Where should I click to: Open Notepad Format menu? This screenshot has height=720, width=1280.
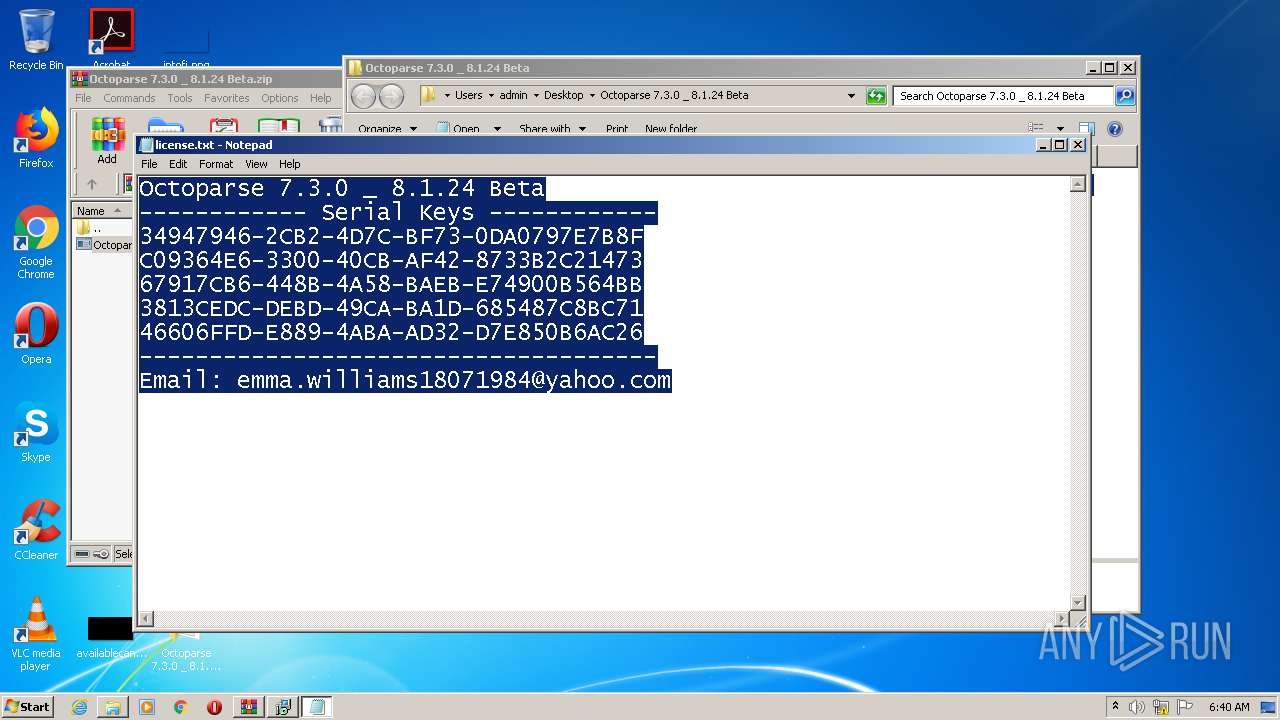click(216, 164)
